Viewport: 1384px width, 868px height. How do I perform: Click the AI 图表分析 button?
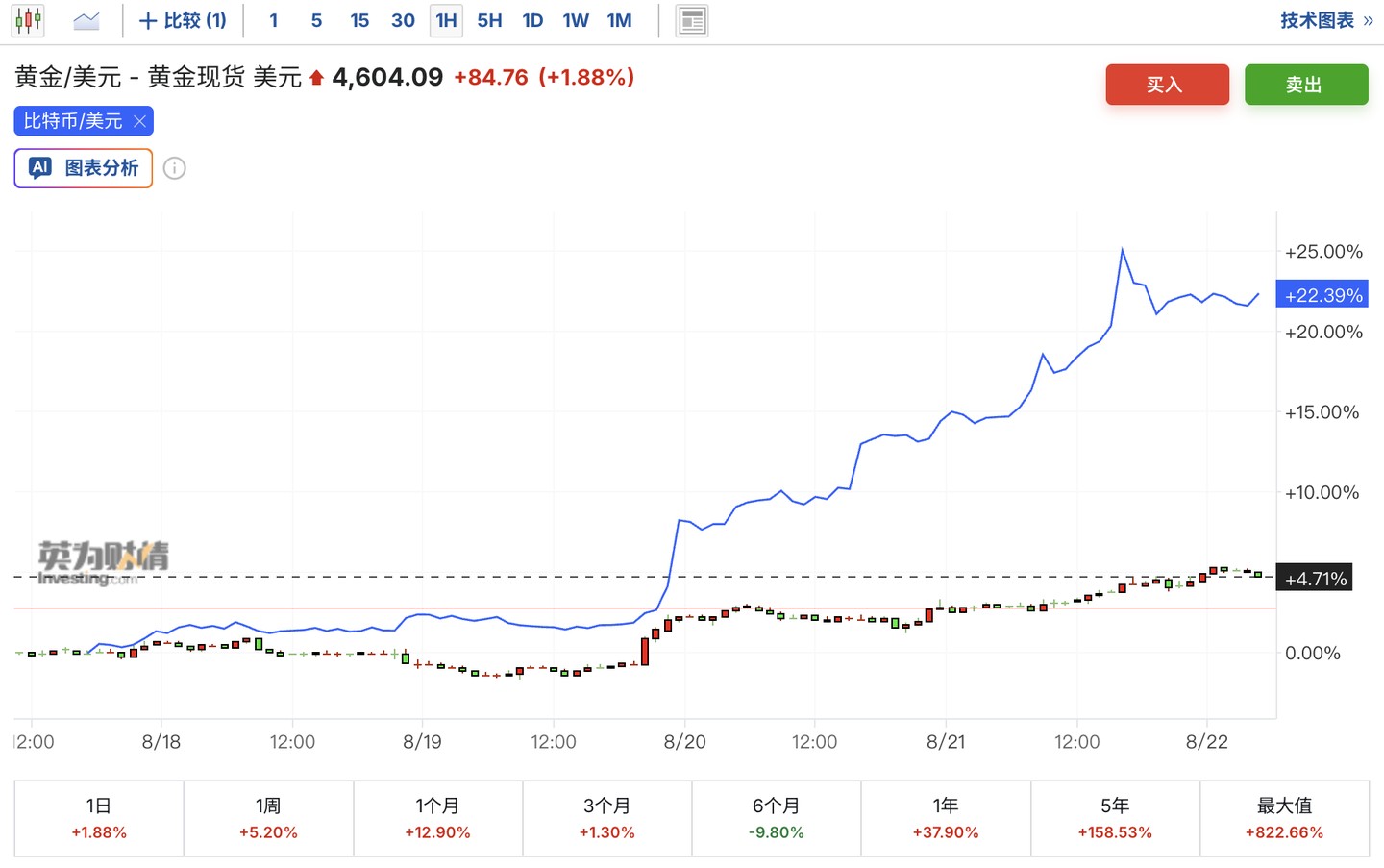pyautogui.click(x=84, y=168)
